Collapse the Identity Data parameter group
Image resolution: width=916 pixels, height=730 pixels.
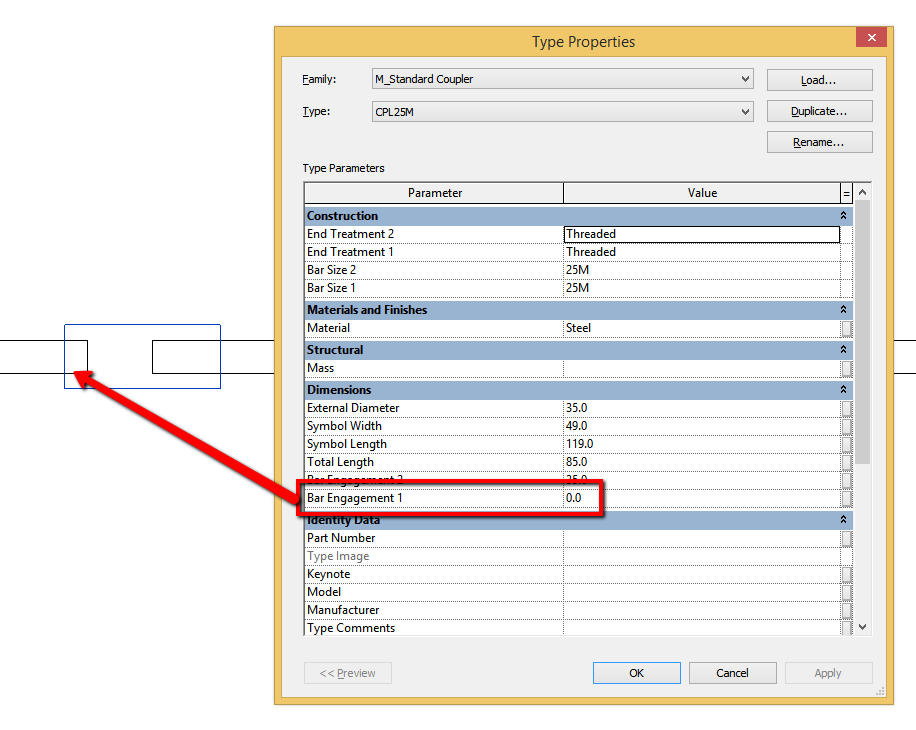pos(843,519)
